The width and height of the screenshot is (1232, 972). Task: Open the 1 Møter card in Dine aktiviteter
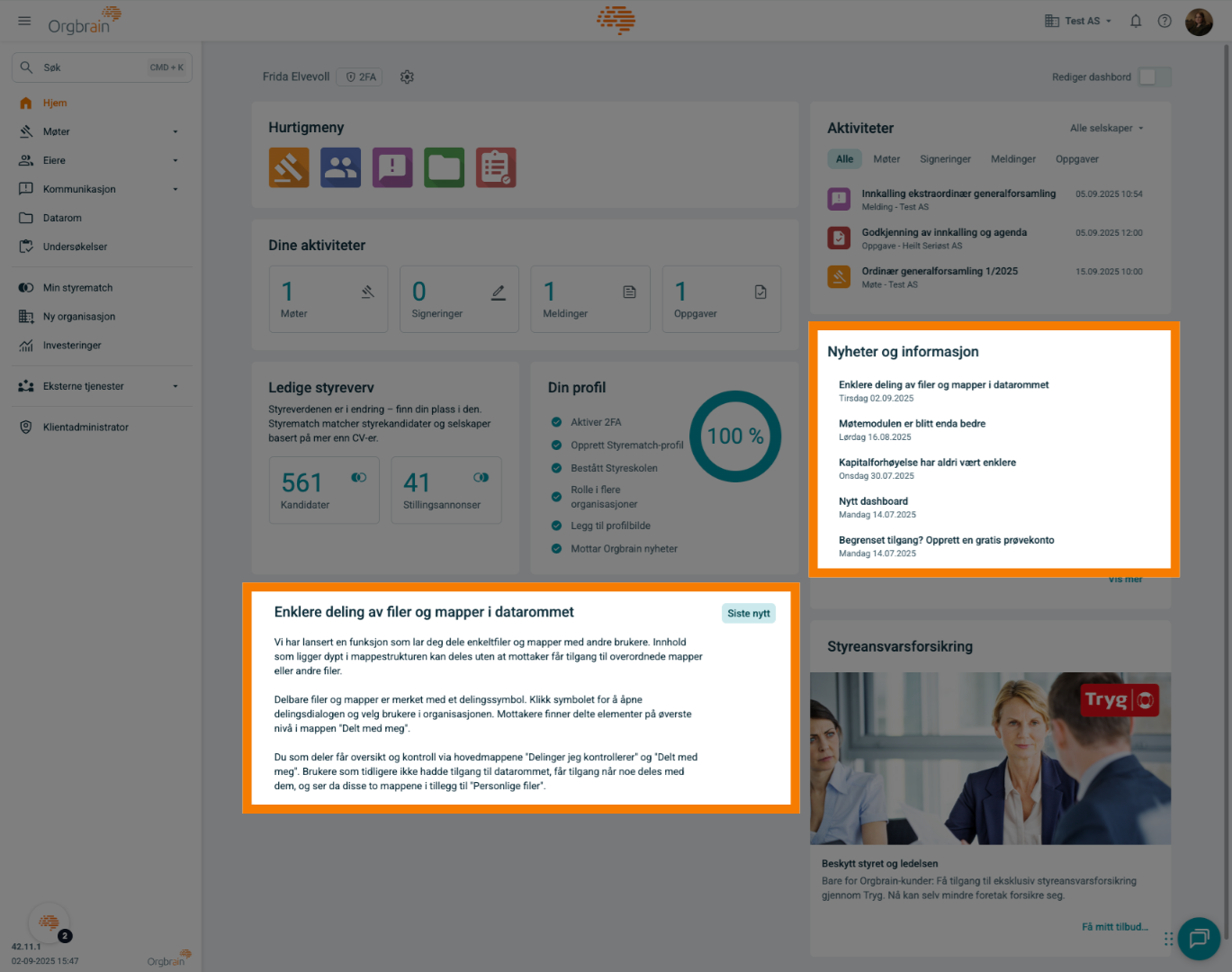(x=328, y=299)
